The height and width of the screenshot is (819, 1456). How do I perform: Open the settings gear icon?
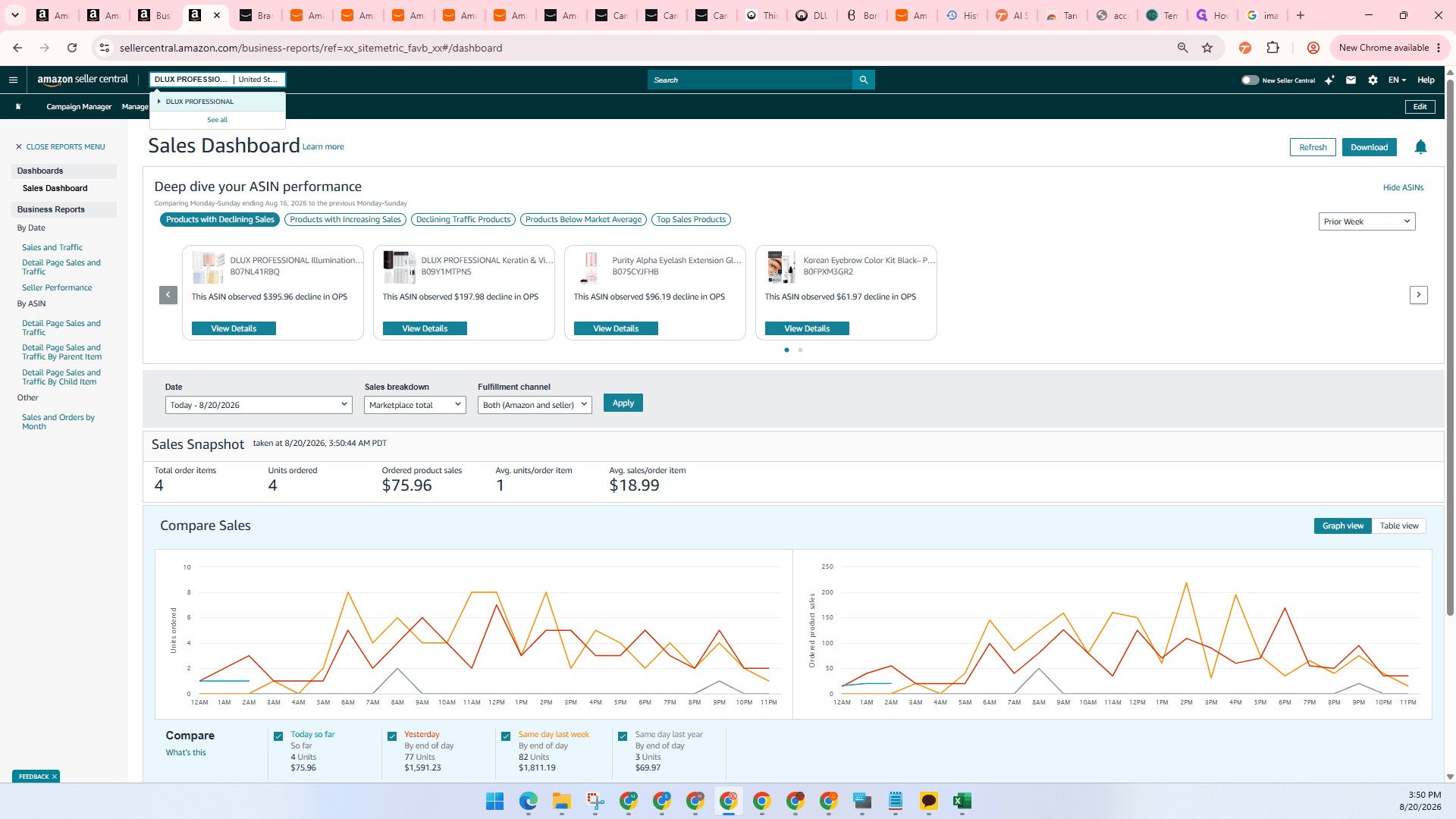coord(1373,80)
